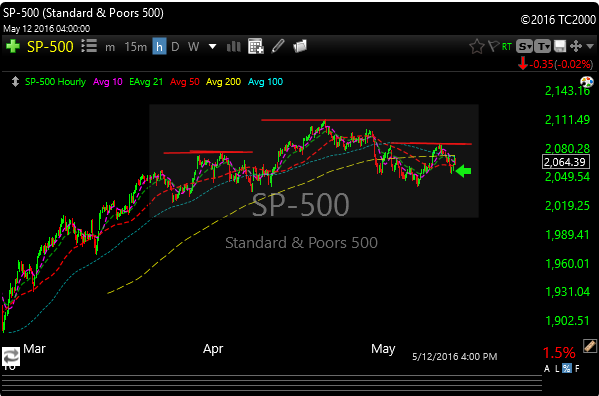Screen dimensions: 599x396
Task: Open the watchlist list icon beside SP-500
Action: [x=89, y=46]
